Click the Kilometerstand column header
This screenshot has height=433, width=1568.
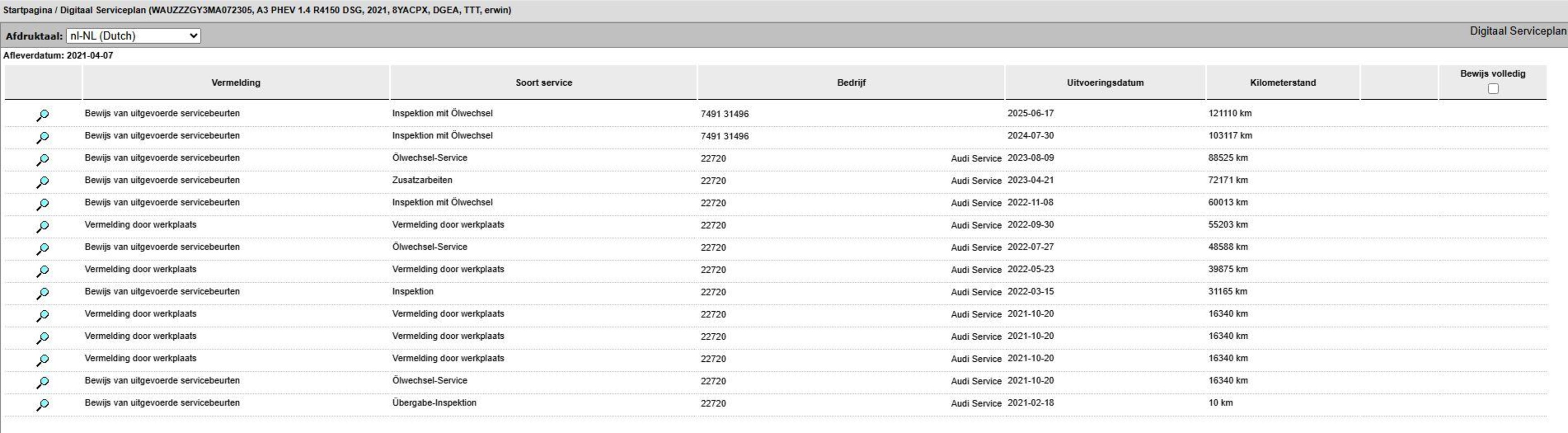coord(1283,83)
